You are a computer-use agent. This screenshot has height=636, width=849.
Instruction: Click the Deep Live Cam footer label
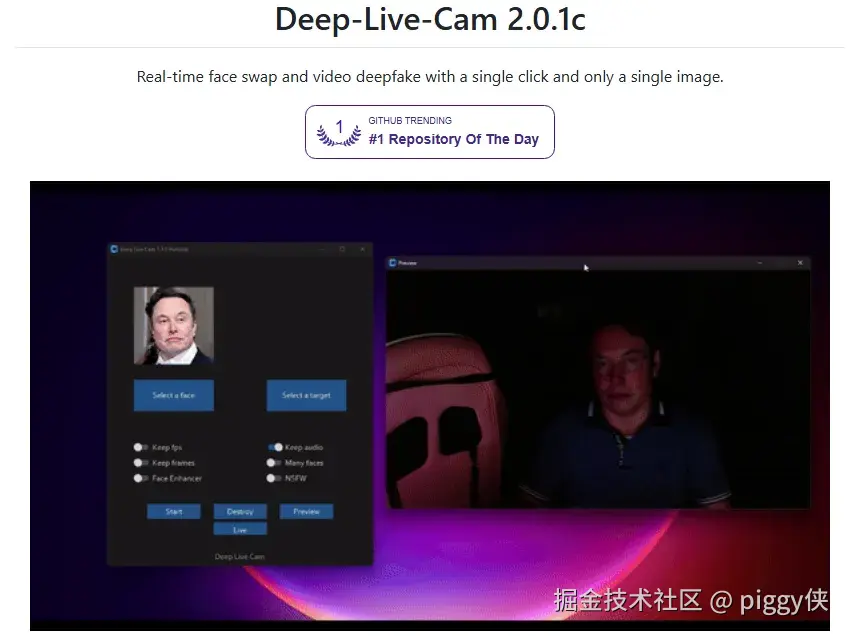click(239, 556)
